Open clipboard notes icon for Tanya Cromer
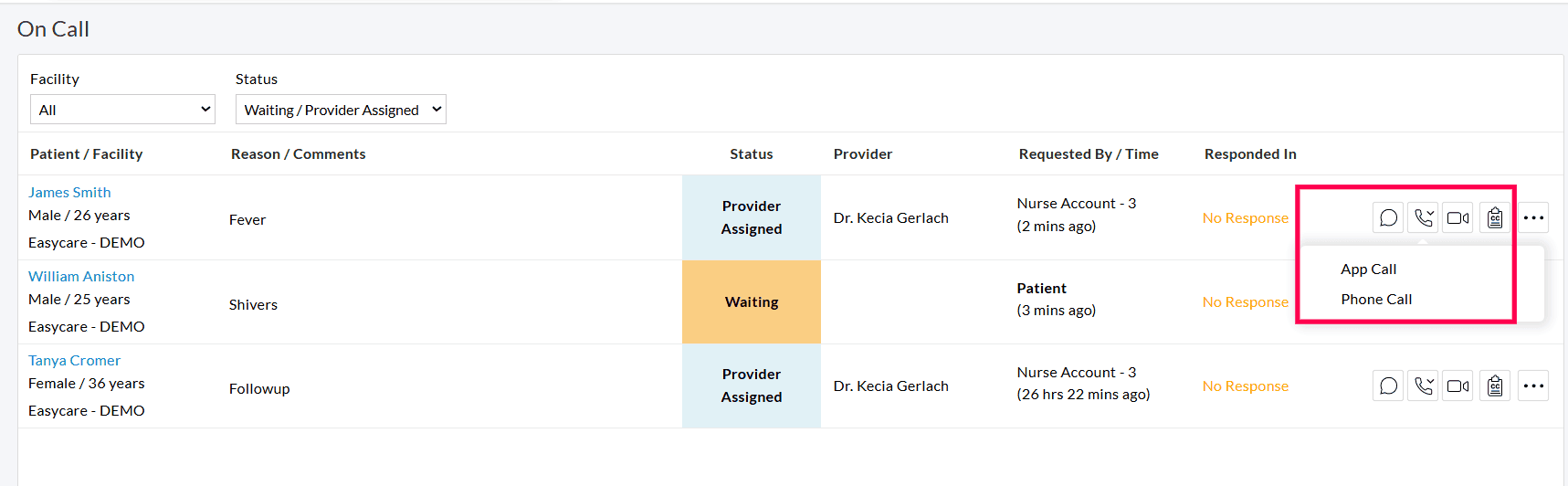Screen dimensions: 1568x486 (x=1495, y=386)
